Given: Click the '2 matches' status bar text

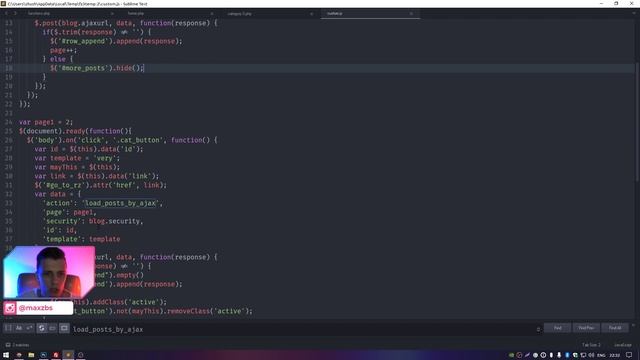Looking at the screenshot, I should coord(20,345).
